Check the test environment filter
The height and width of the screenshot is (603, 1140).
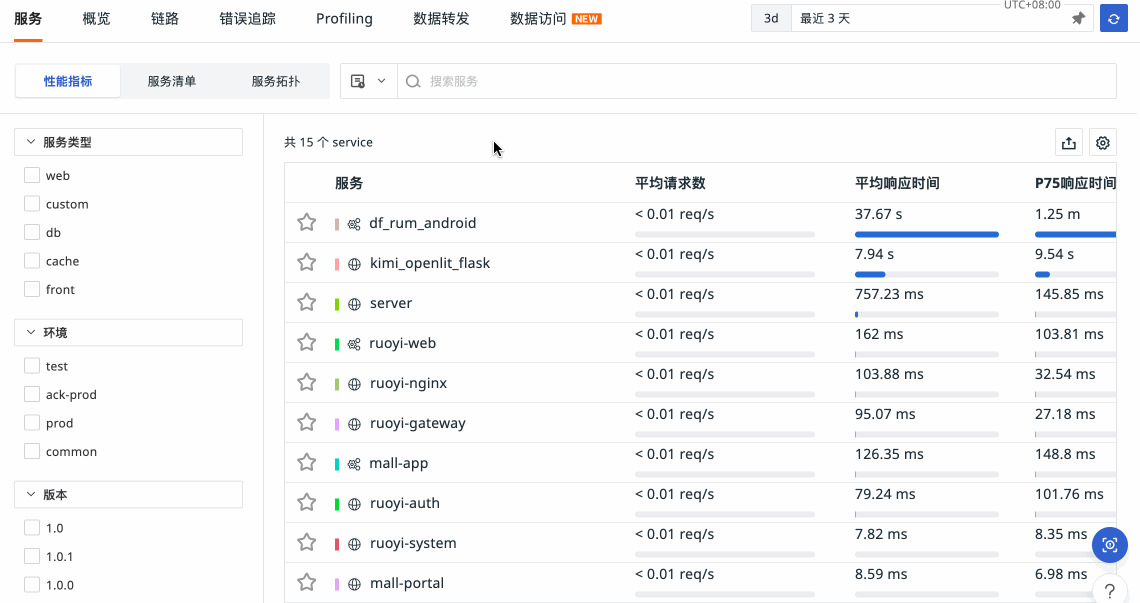point(32,365)
